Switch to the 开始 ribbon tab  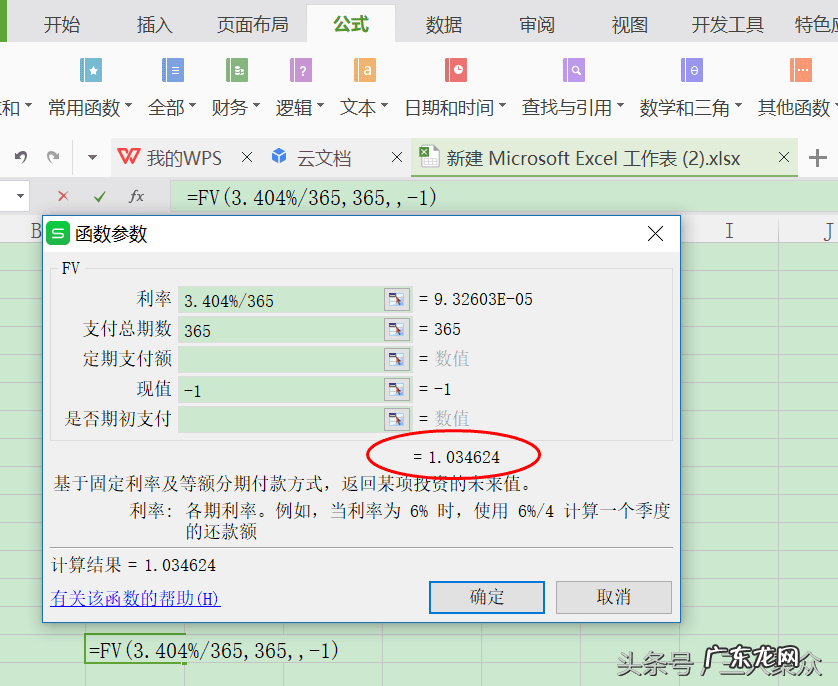[x=62, y=25]
